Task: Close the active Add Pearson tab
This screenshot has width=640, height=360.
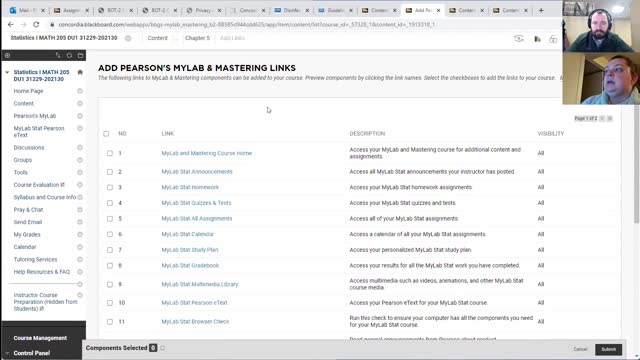Action: (x=438, y=10)
